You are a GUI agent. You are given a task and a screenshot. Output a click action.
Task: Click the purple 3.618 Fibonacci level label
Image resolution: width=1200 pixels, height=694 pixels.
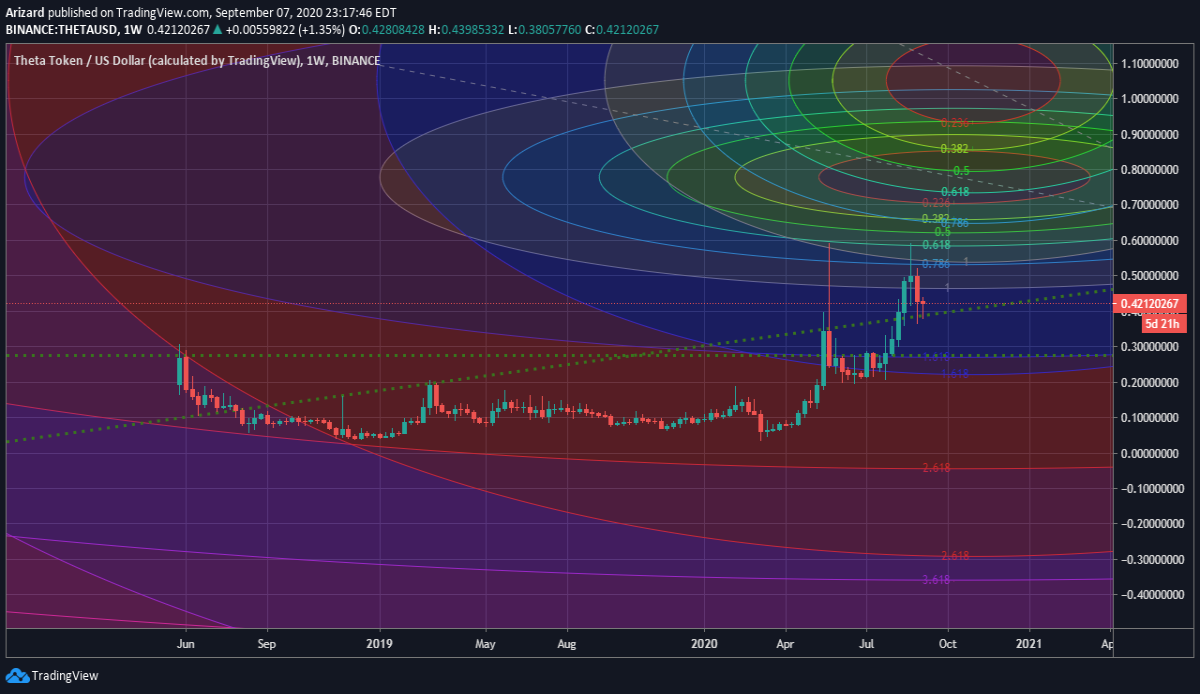tap(936, 580)
